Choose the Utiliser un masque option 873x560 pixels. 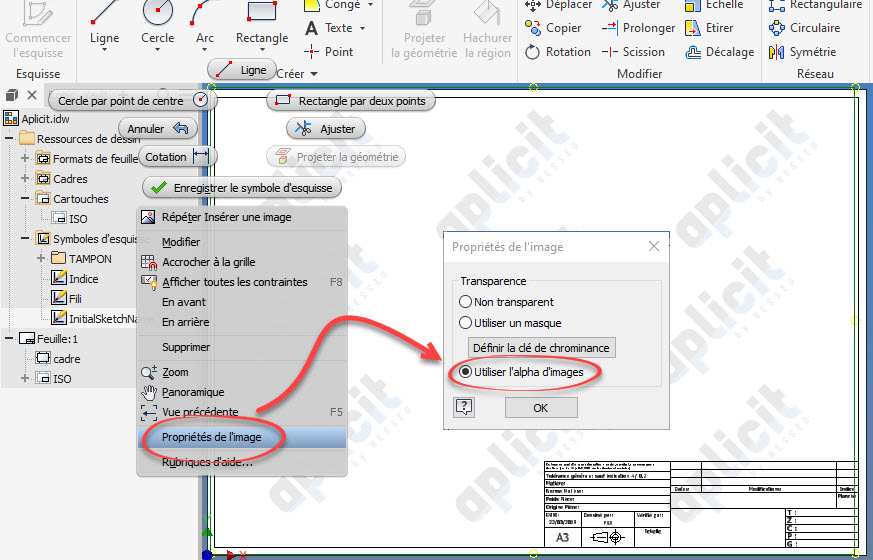tap(465, 323)
